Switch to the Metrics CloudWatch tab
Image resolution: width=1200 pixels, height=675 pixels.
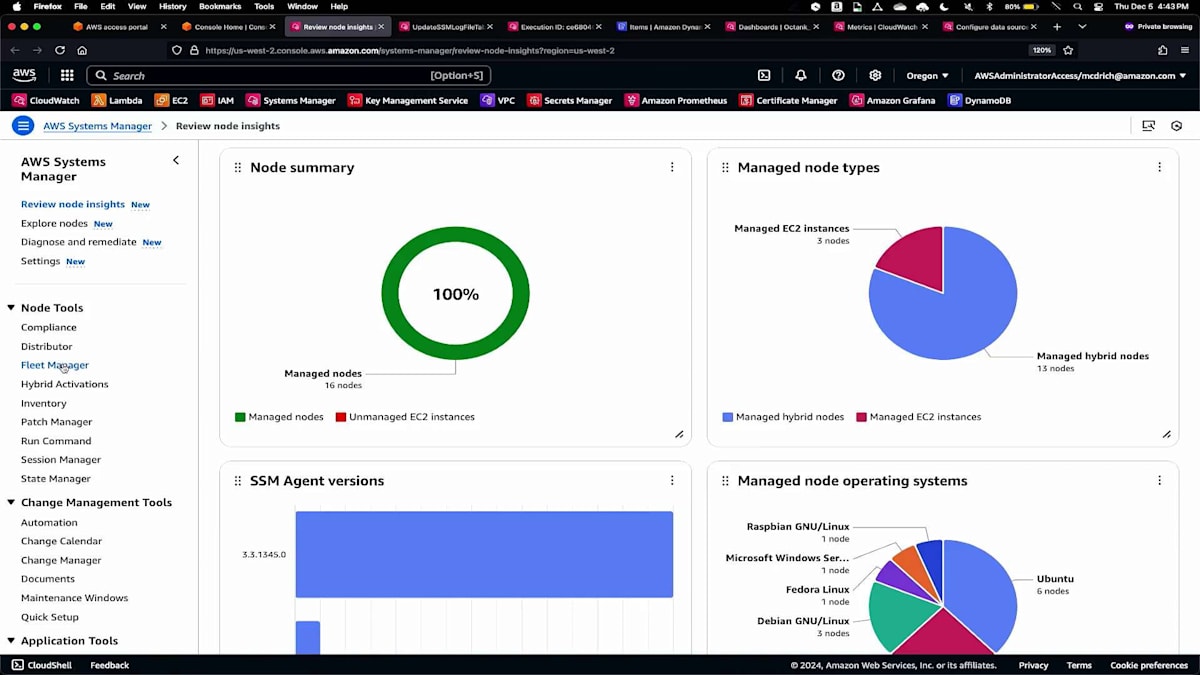[x=881, y=27]
